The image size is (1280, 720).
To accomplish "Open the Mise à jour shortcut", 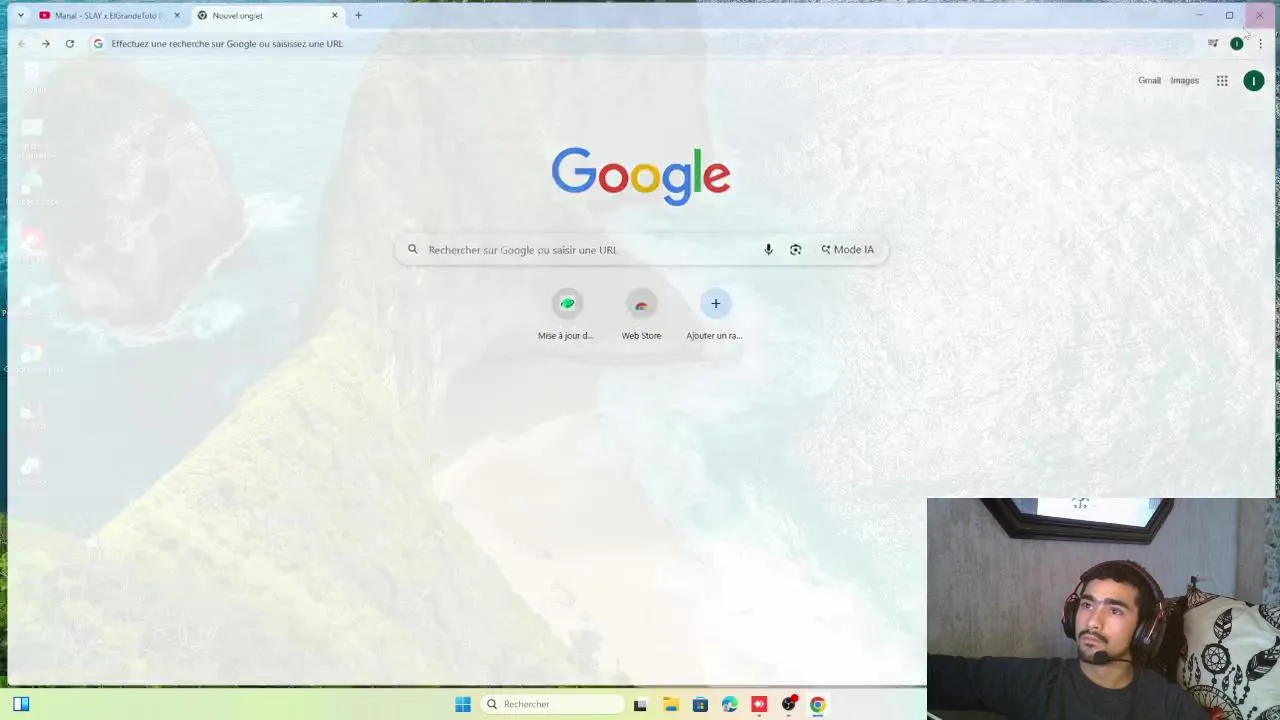I will click(x=567, y=314).
